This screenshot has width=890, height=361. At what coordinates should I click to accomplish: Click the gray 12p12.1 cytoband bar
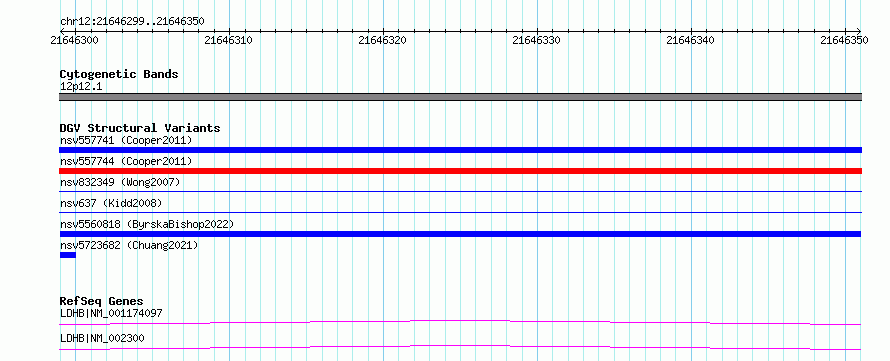460,97
